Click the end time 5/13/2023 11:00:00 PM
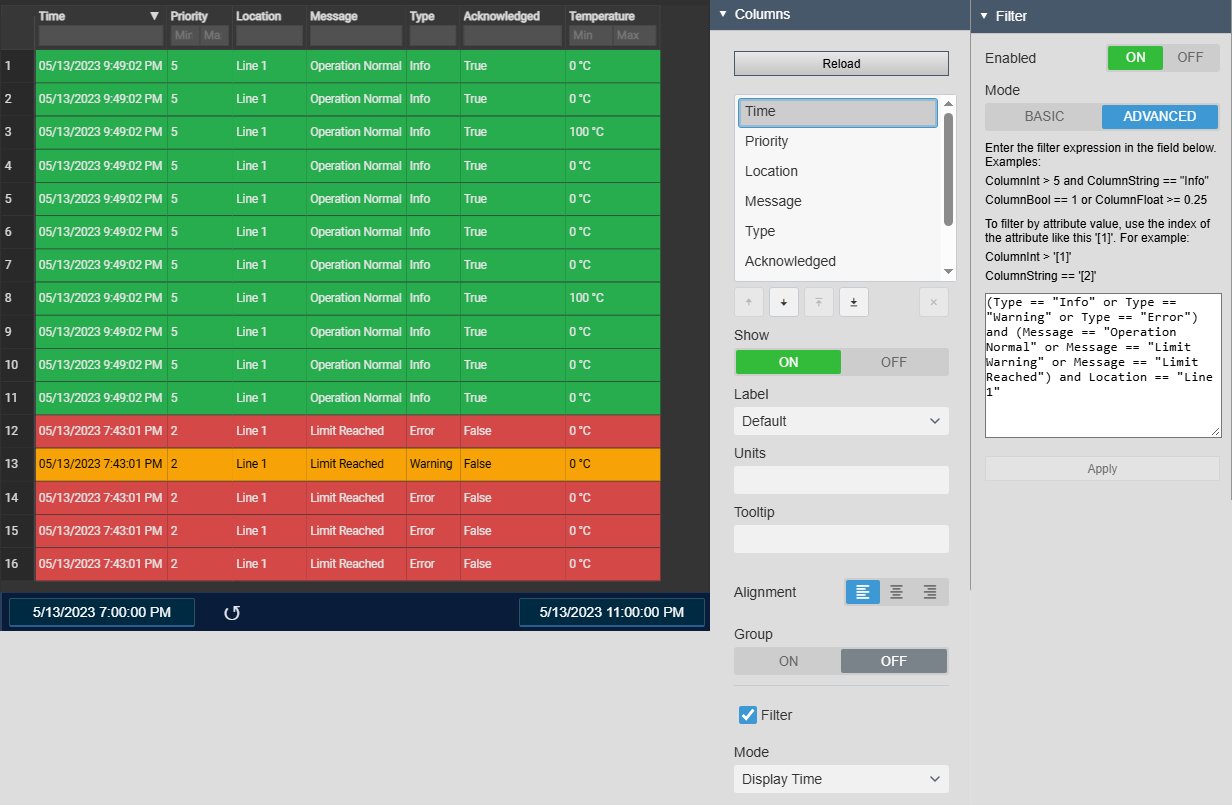1232x805 pixels. (611, 612)
